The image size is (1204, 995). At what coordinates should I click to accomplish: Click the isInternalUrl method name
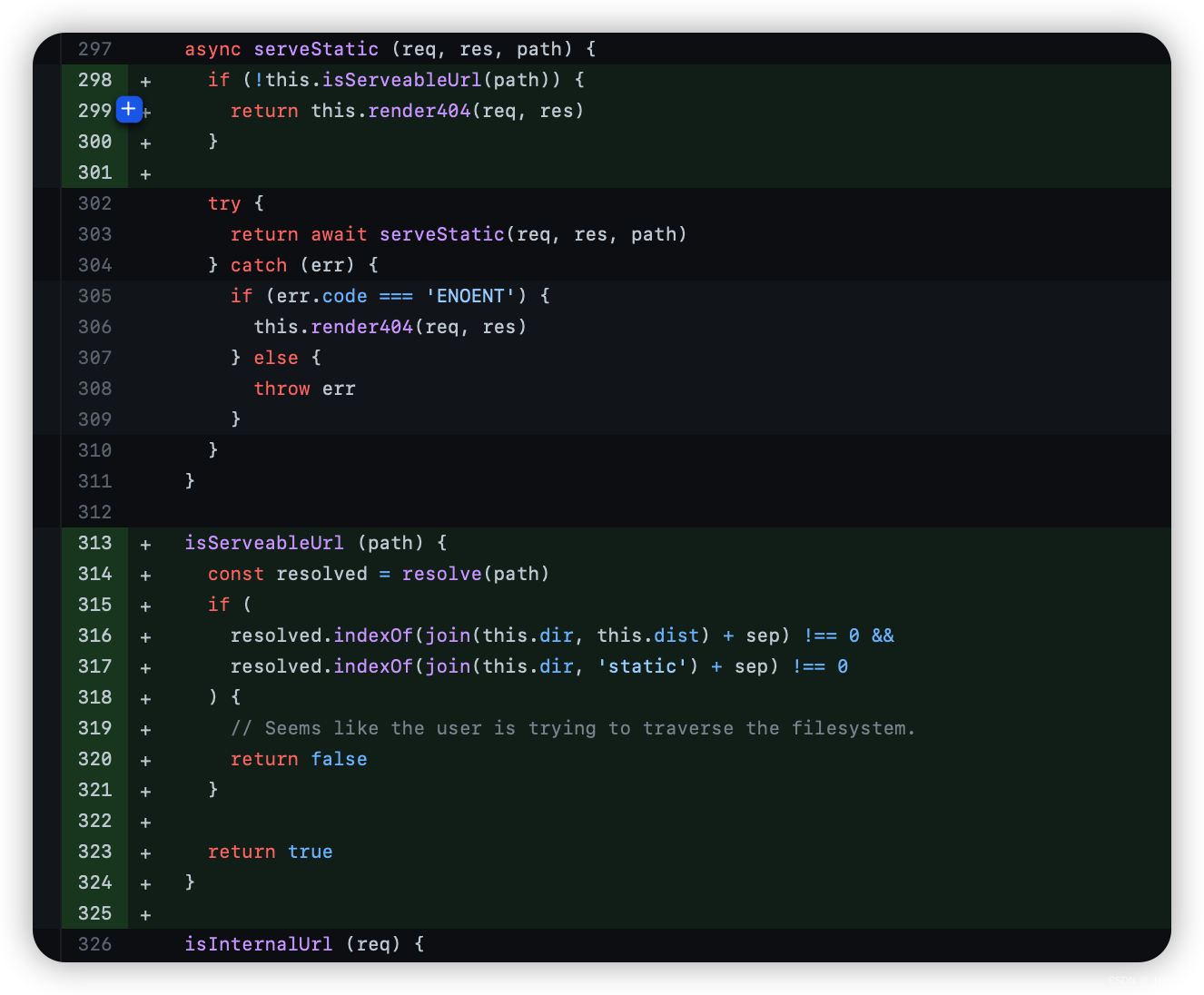(259, 944)
